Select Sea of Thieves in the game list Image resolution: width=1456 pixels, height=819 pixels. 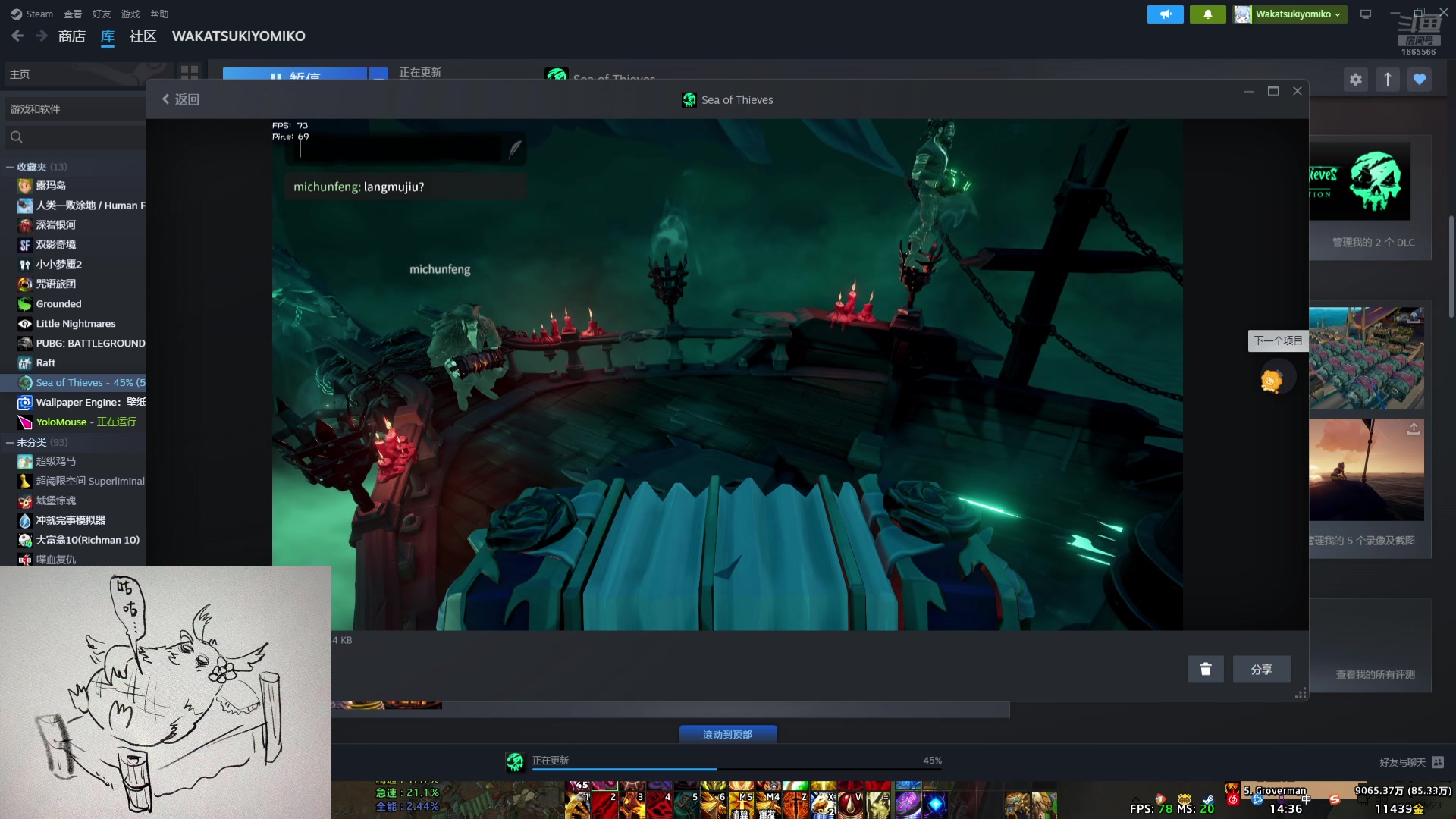pos(74,383)
